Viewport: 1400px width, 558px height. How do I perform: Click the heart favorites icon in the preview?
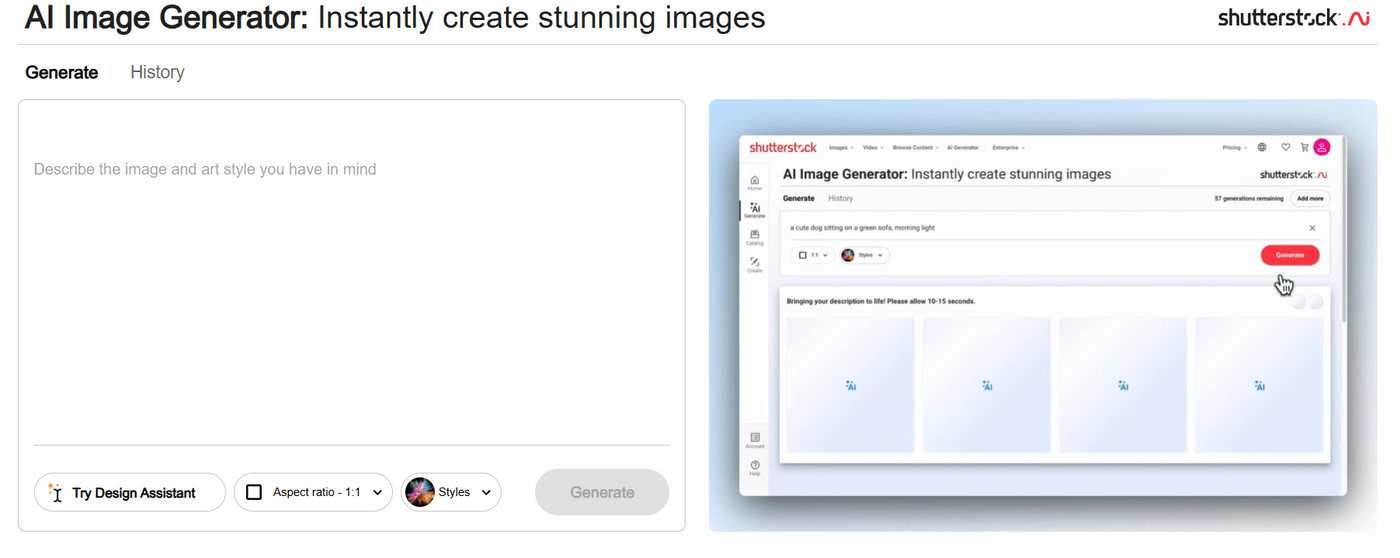pos(1286,147)
